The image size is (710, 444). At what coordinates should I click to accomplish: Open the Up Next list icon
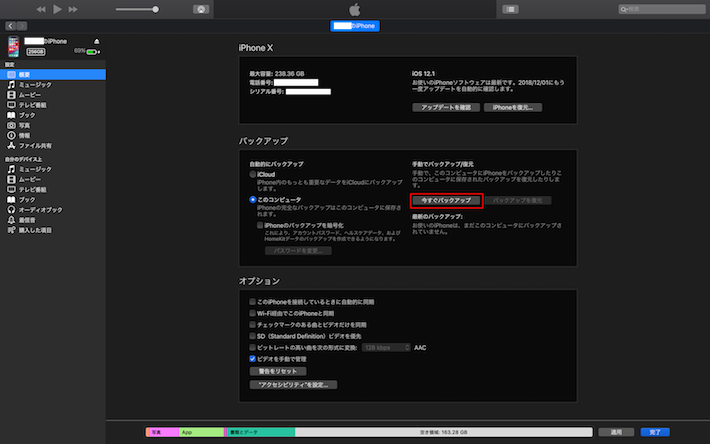[x=510, y=9]
